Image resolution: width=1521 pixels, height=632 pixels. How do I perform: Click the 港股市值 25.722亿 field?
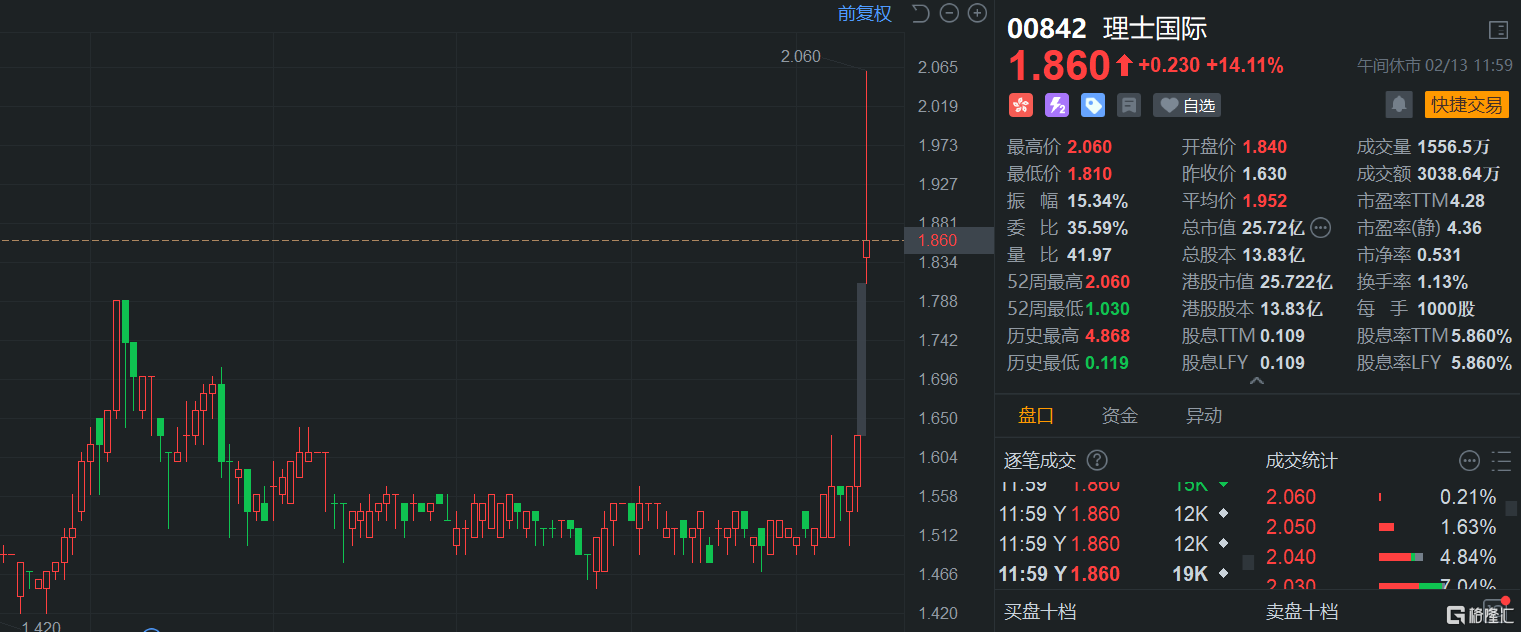(x=1257, y=282)
